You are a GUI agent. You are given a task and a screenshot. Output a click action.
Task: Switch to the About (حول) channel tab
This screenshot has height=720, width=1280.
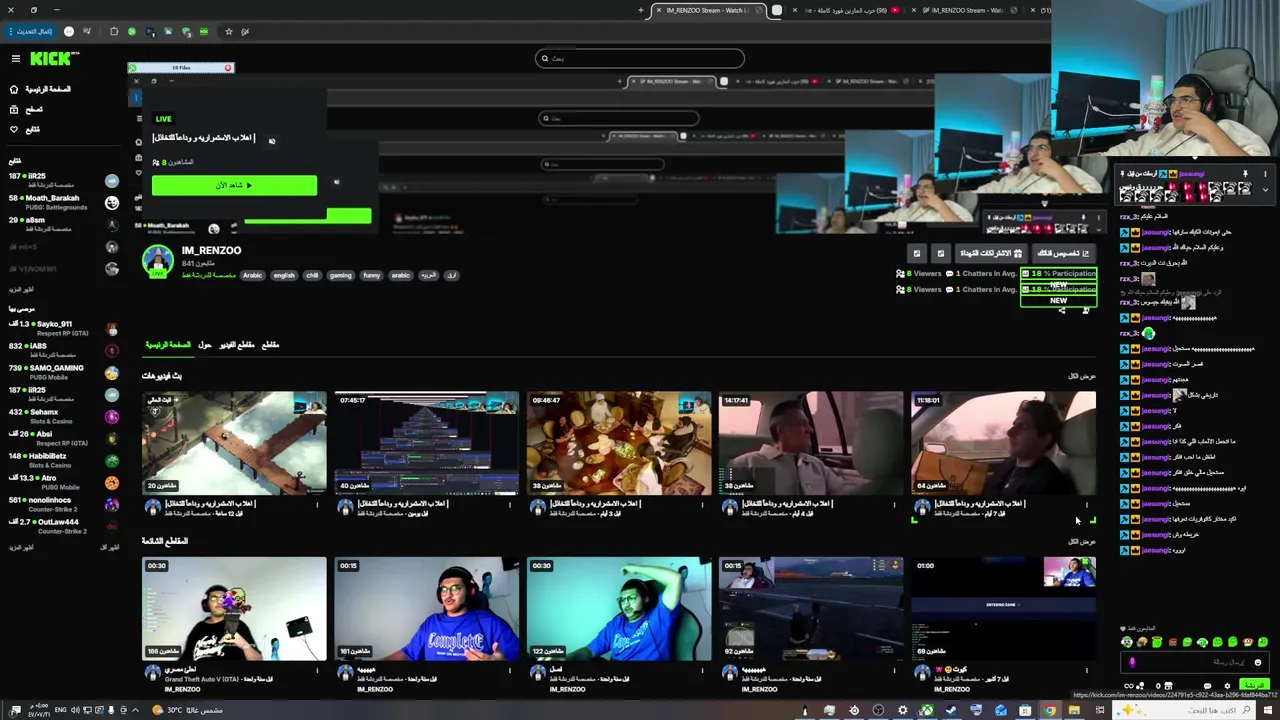tap(204, 345)
